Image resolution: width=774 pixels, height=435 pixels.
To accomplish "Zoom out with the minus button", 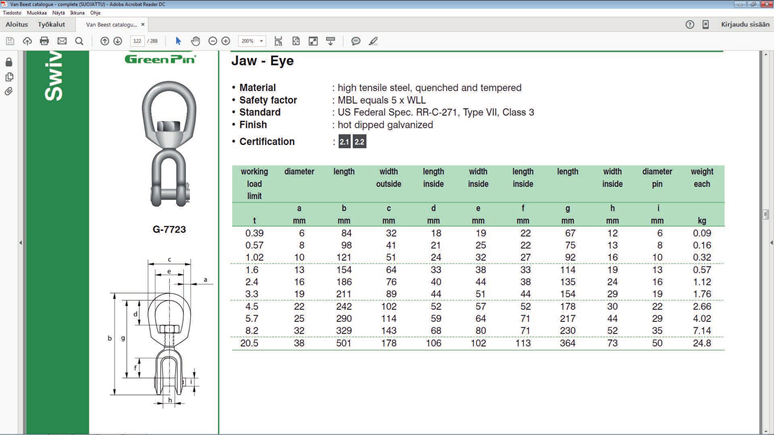I will click(213, 41).
